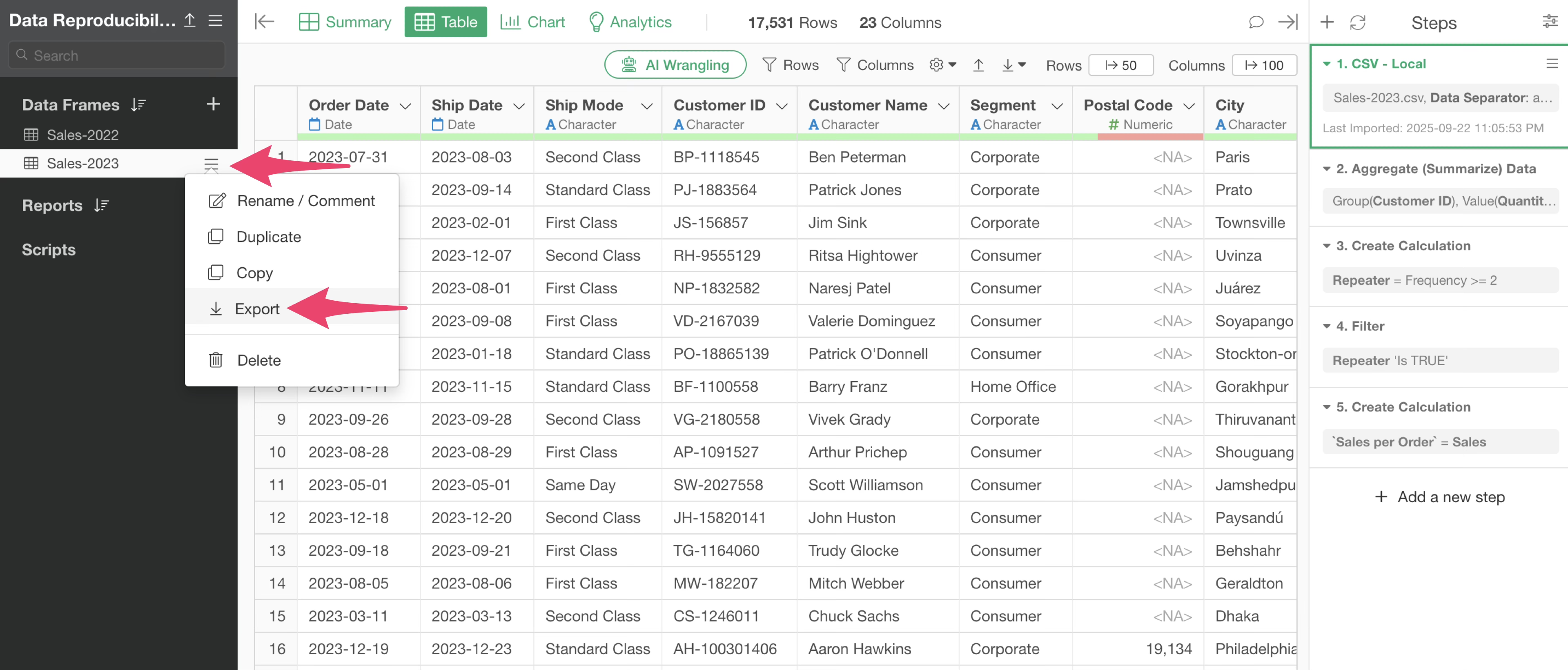Collapse the '2. Aggregate (Summarize) Data' step
This screenshot has width=1568, height=670.
click(1326, 169)
